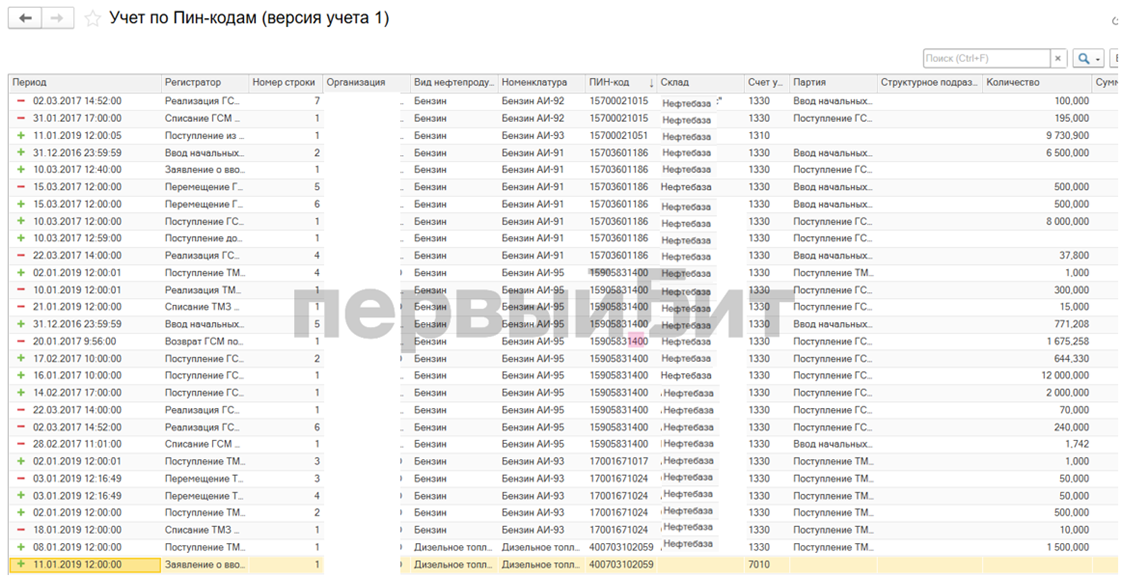Viewport: 1121px width, 576px height.
Task: Click the Склад column header
Action: [700, 83]
